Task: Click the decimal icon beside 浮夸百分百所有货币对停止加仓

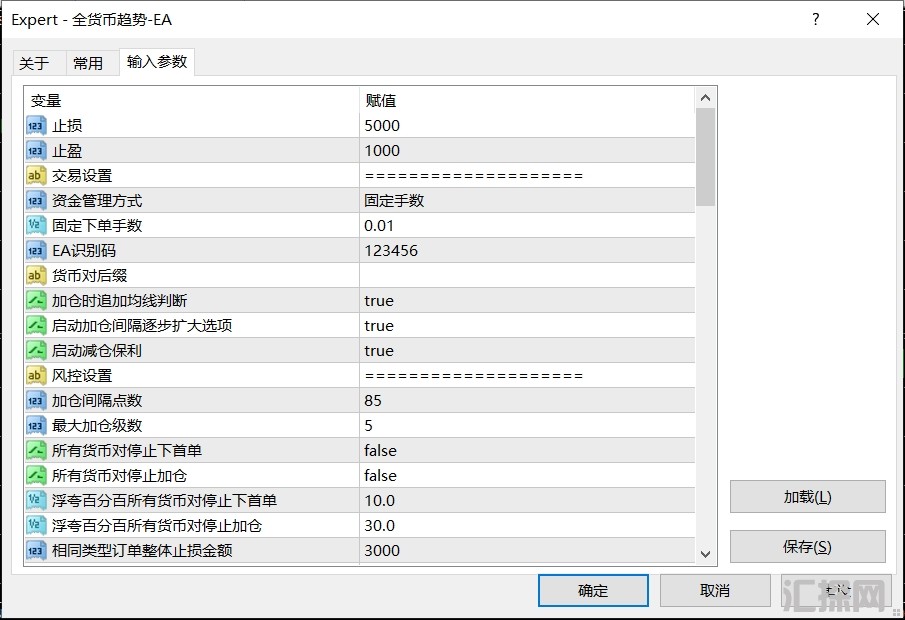Action: (x=36, y=526)
